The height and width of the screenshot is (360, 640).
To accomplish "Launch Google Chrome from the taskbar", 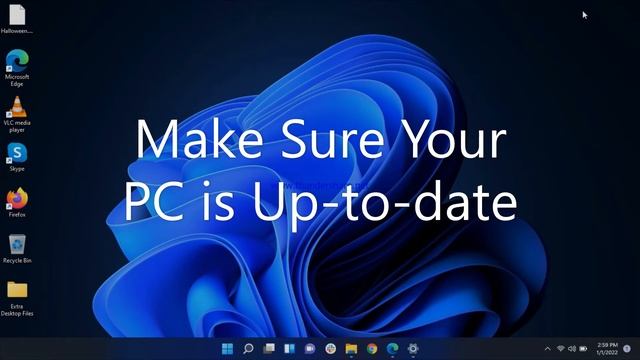I will pos(372,349).
